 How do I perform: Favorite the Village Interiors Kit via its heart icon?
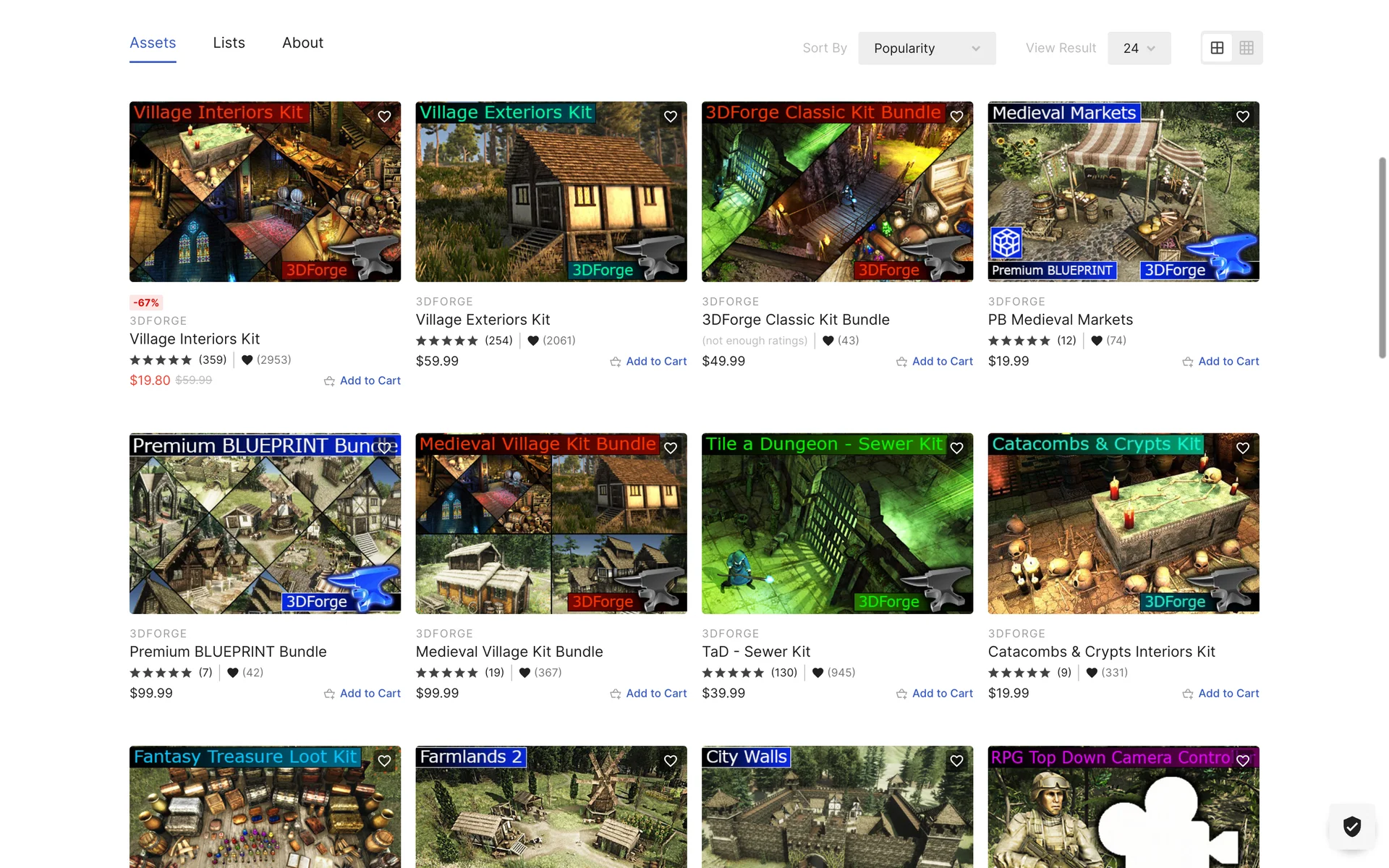tap(384, 116)
